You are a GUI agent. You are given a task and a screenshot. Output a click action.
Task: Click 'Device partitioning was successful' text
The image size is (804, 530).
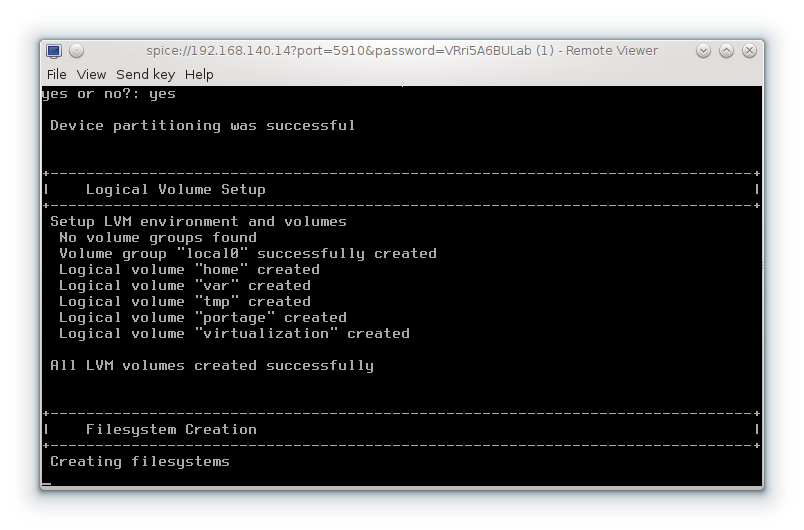(203, 125)
